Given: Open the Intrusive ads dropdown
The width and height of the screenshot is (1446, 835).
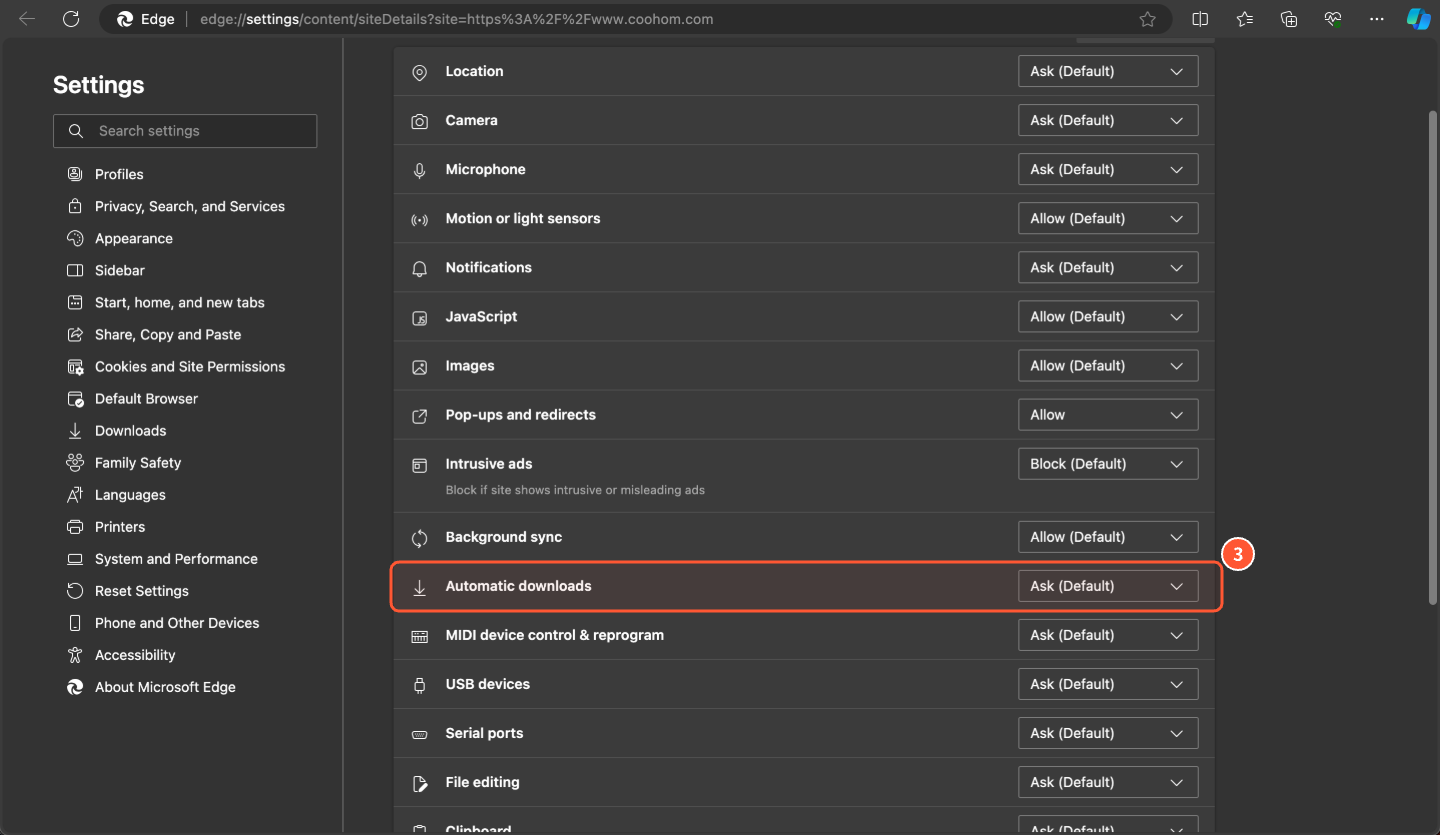Looking at the screenshot, I should click(1107, 464).
